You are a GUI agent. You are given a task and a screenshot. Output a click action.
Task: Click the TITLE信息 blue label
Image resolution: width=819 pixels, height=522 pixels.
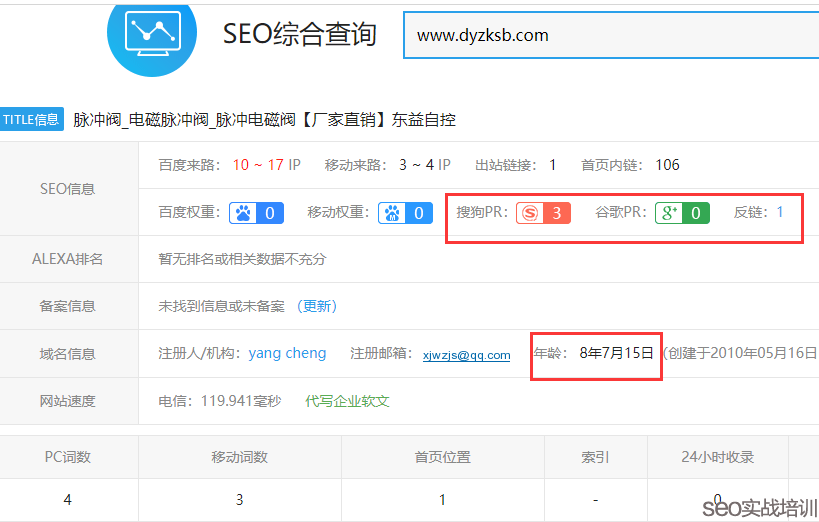[x=32, y=120]
